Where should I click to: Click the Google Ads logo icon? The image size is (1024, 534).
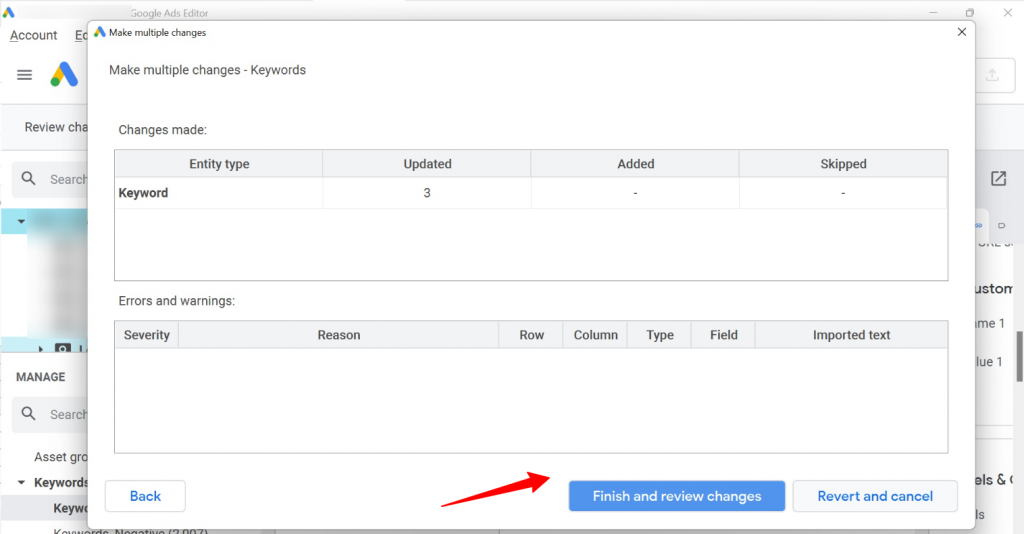(x=64, y=74)
